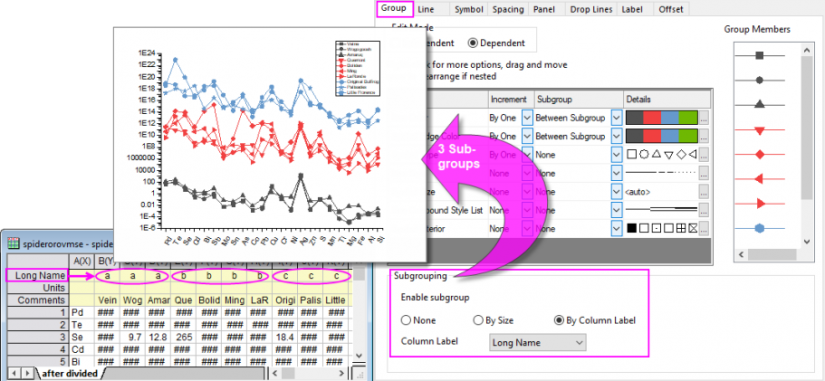Screen dimensions: 825x381
Task: Open the compound line style list in Details
Action: [x=661, y=209]
